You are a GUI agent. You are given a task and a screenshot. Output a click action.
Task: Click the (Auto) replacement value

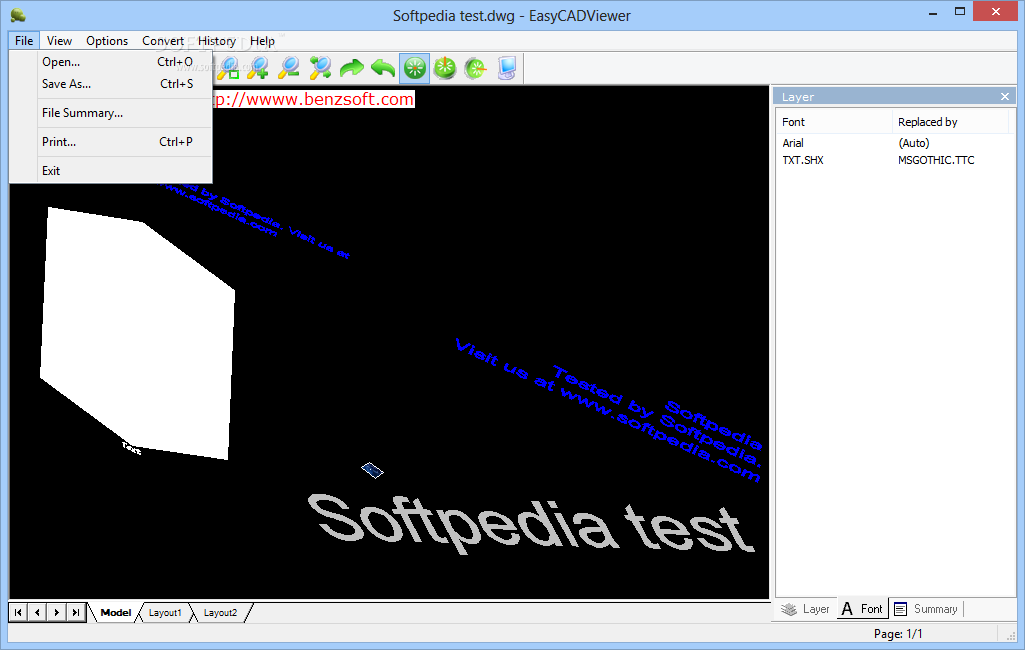913,143
